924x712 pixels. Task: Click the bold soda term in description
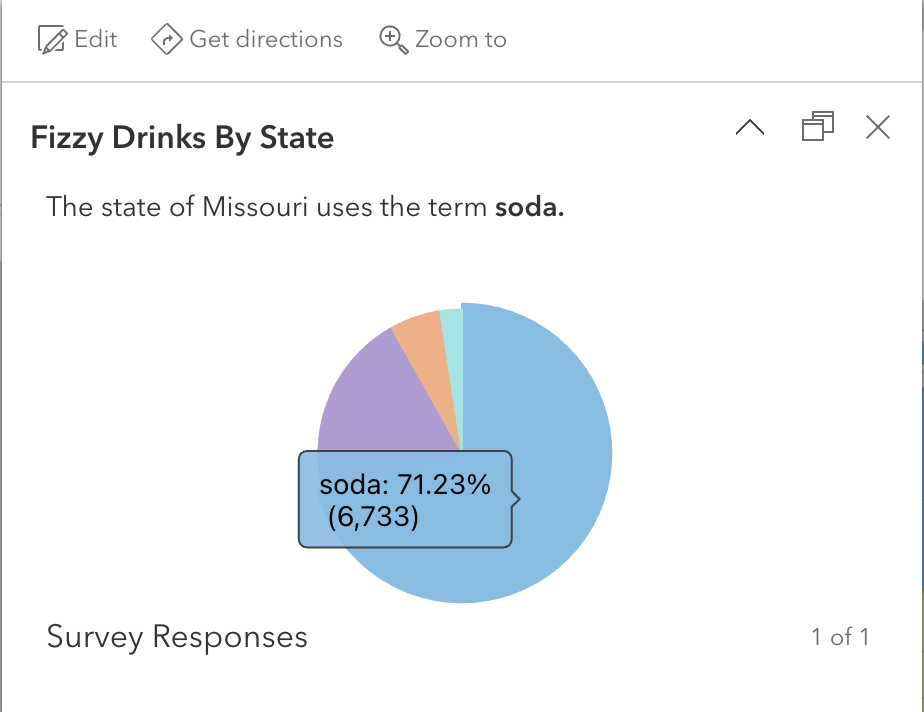coord(530,208)
